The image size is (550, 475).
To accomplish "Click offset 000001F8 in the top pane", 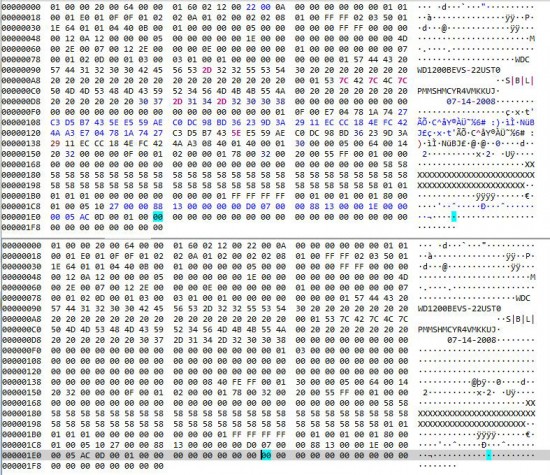I will [x=21, y=227].
